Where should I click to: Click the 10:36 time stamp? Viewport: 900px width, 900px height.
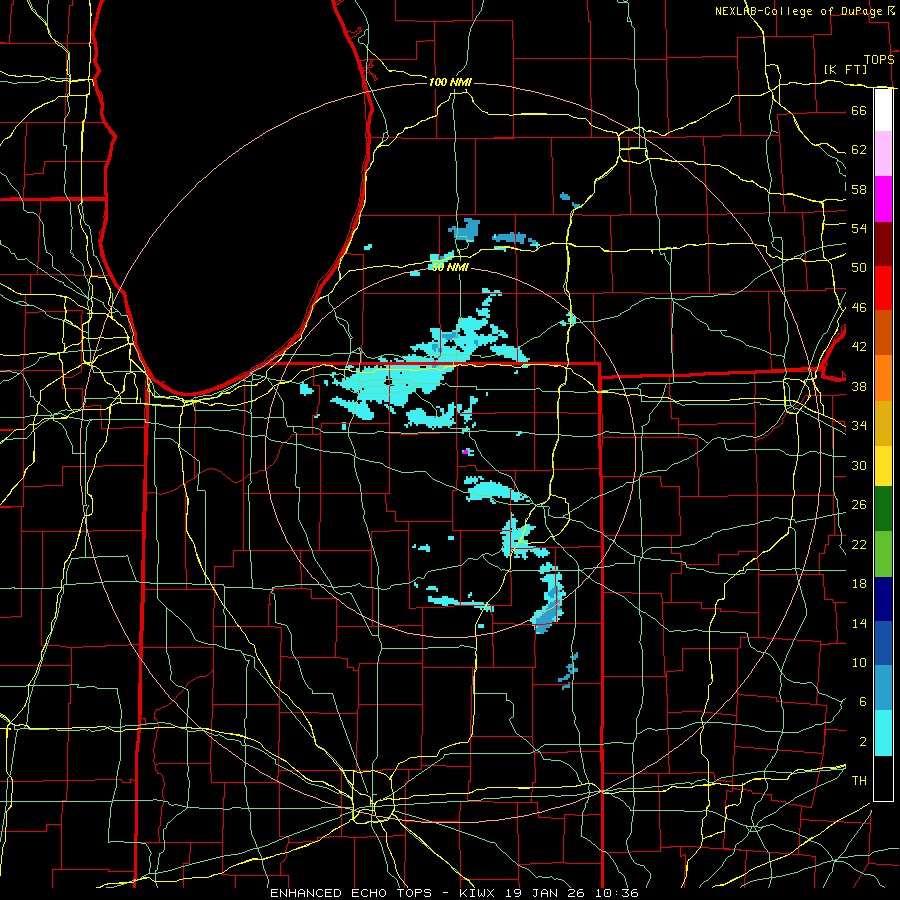pos(617,893)
